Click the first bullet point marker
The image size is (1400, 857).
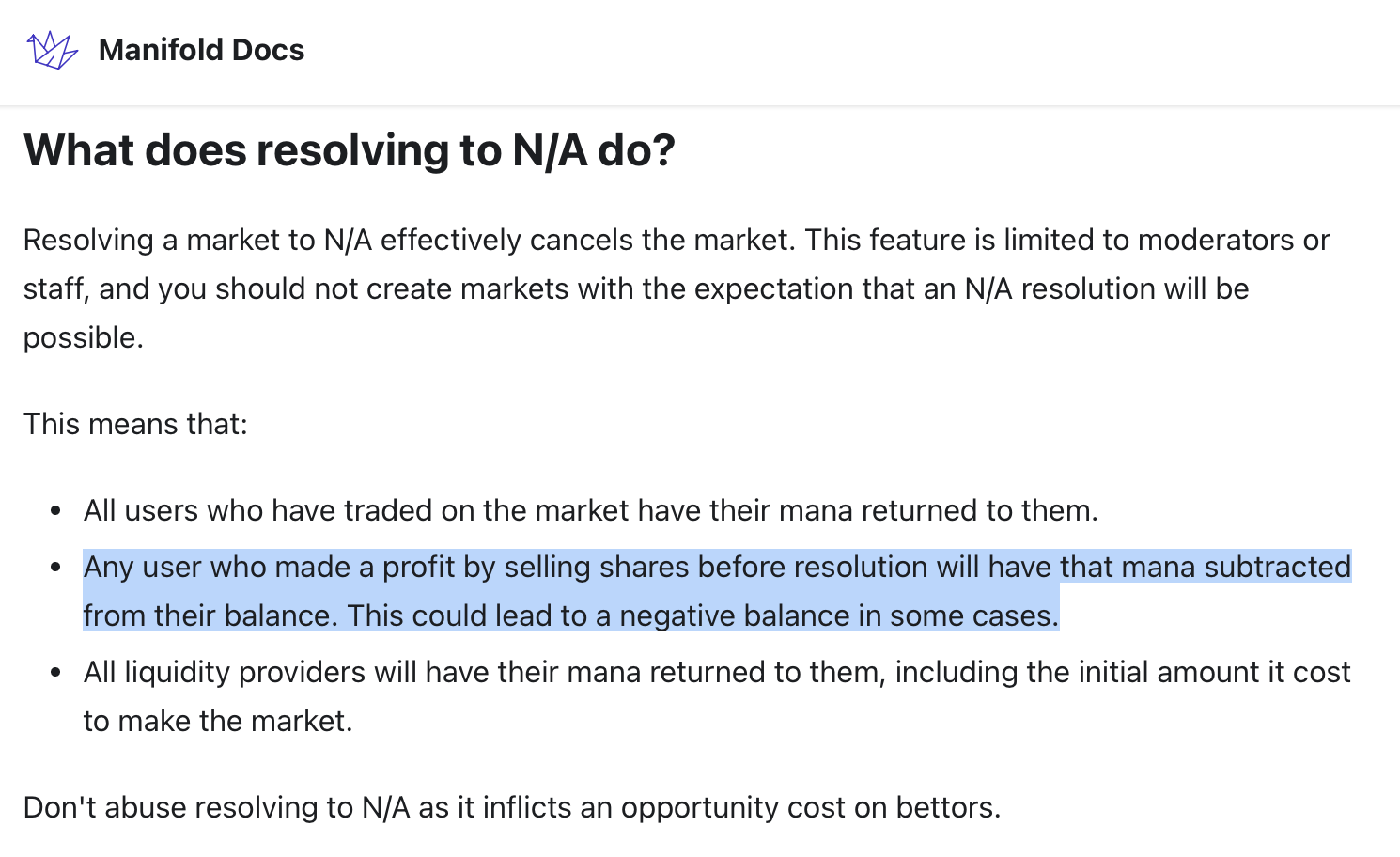pos(56,511)
